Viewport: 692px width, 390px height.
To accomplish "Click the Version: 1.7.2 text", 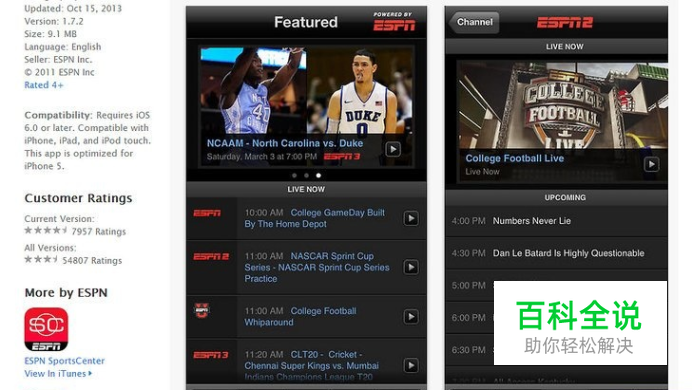I will pyautogui.click(x=54, y=21).
